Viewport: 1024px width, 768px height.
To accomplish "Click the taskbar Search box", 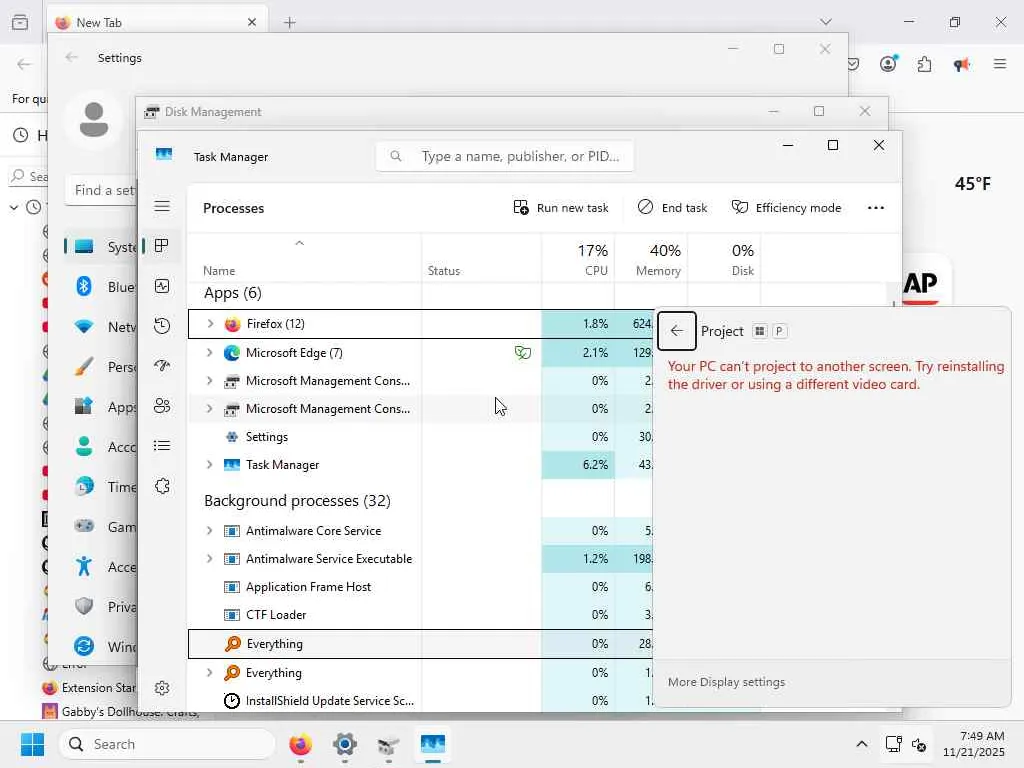I will [167, 744].
